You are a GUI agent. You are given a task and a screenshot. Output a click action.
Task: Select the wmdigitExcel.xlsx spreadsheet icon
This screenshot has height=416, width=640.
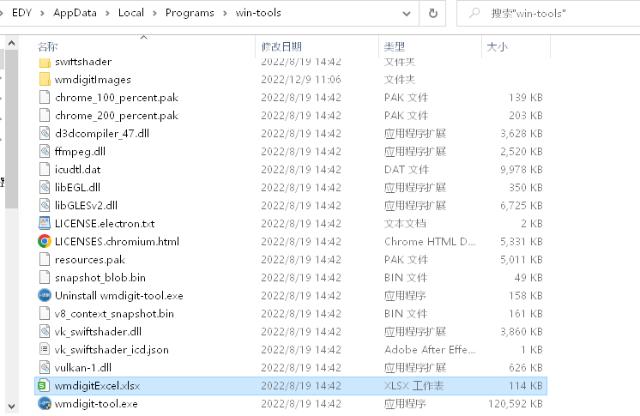pos(44,384)
